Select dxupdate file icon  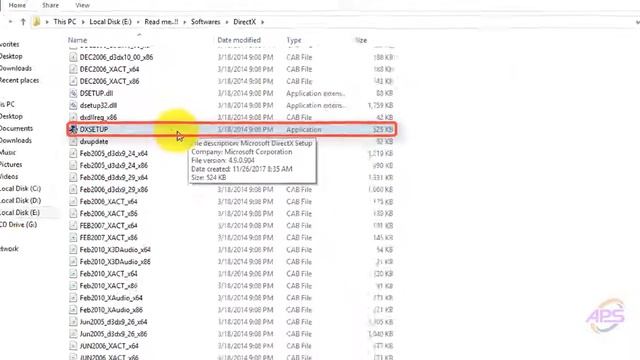coord(73,141)
